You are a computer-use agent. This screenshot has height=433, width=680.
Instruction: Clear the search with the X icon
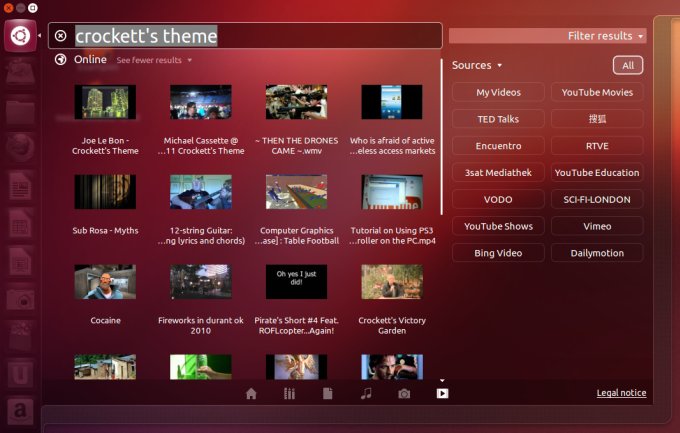61,36
